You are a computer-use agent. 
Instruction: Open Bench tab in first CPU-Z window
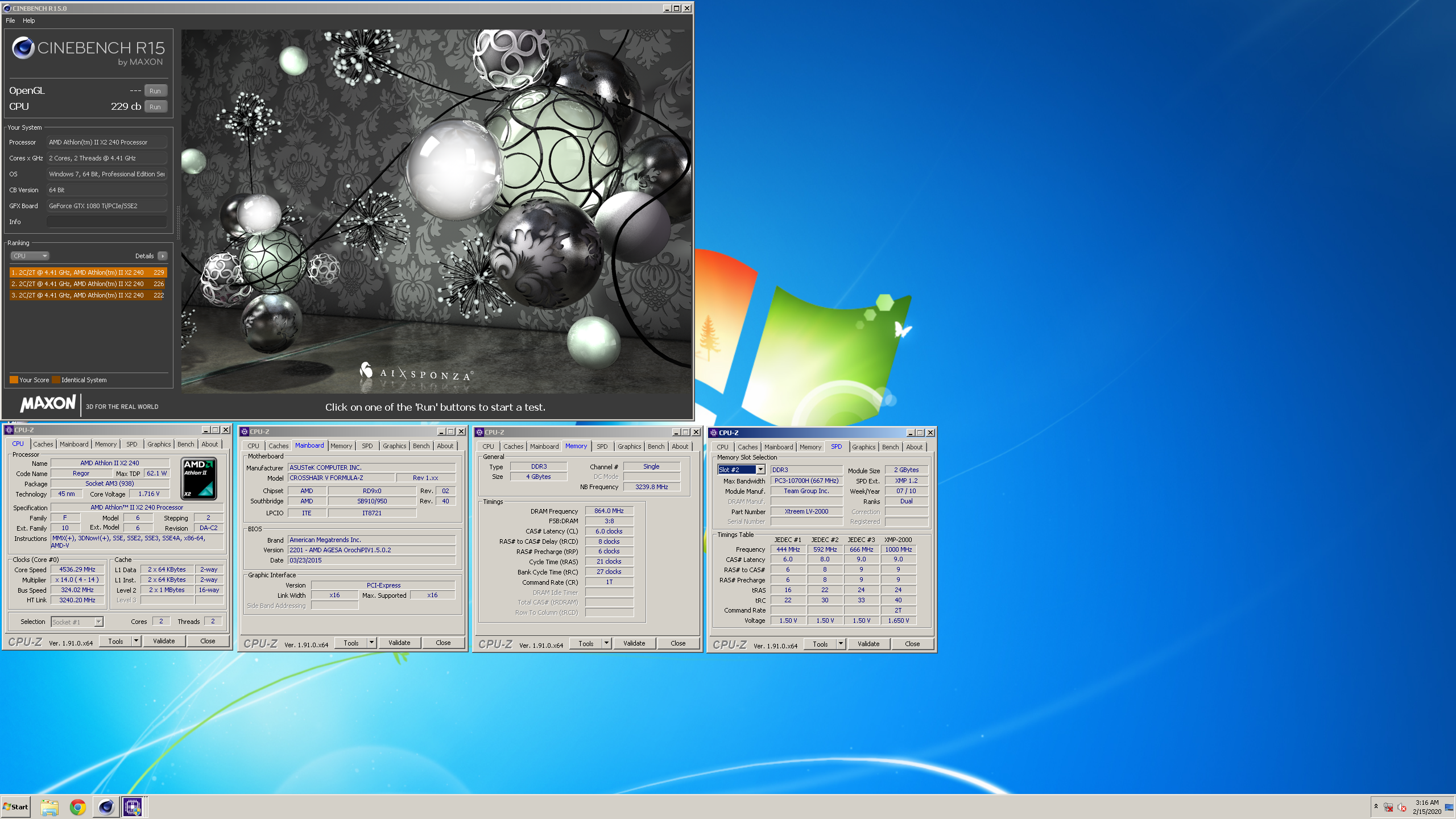pos(185,444)
